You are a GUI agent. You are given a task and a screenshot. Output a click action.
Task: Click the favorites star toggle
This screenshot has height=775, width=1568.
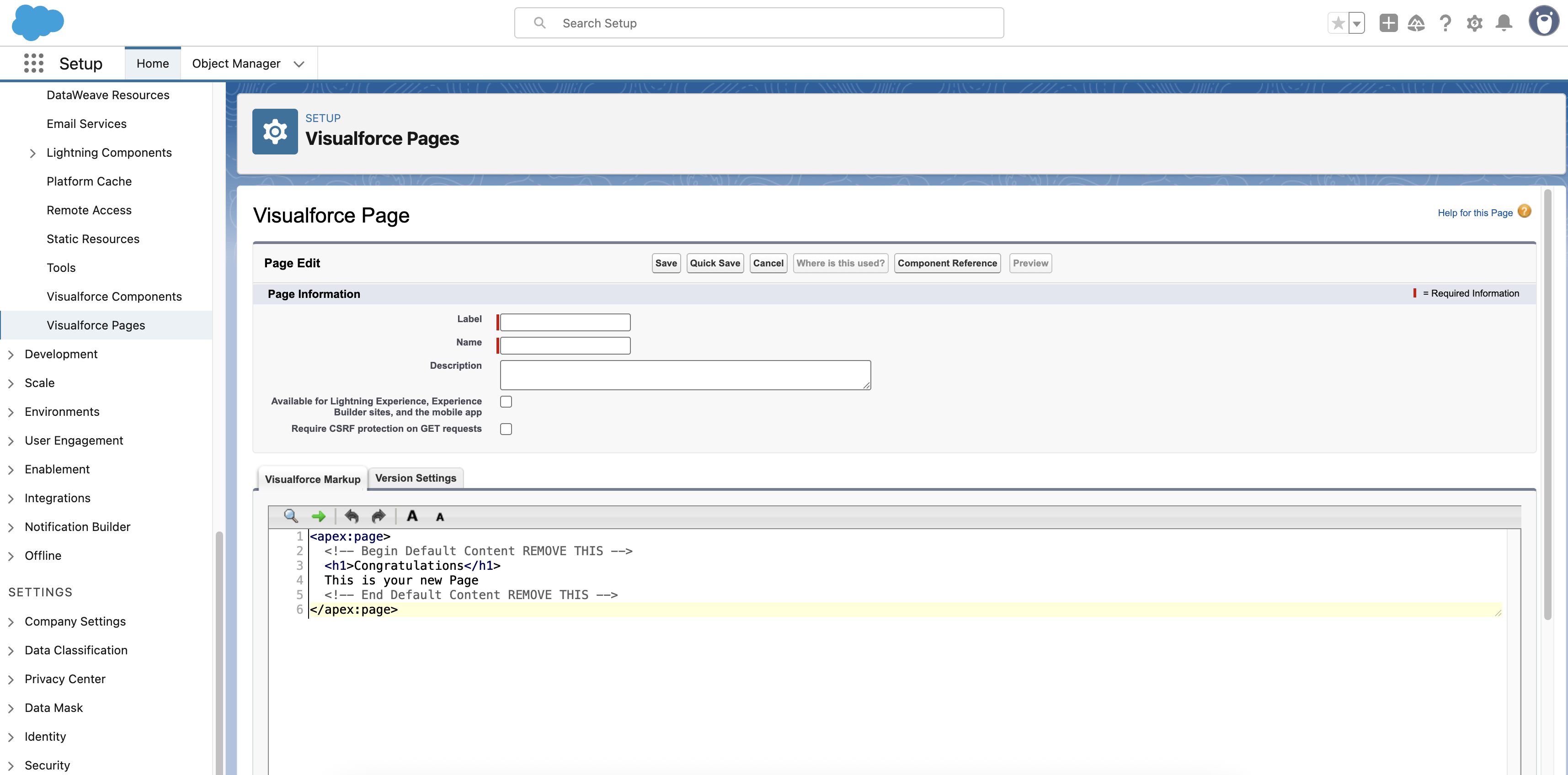tap(1338, 22)
